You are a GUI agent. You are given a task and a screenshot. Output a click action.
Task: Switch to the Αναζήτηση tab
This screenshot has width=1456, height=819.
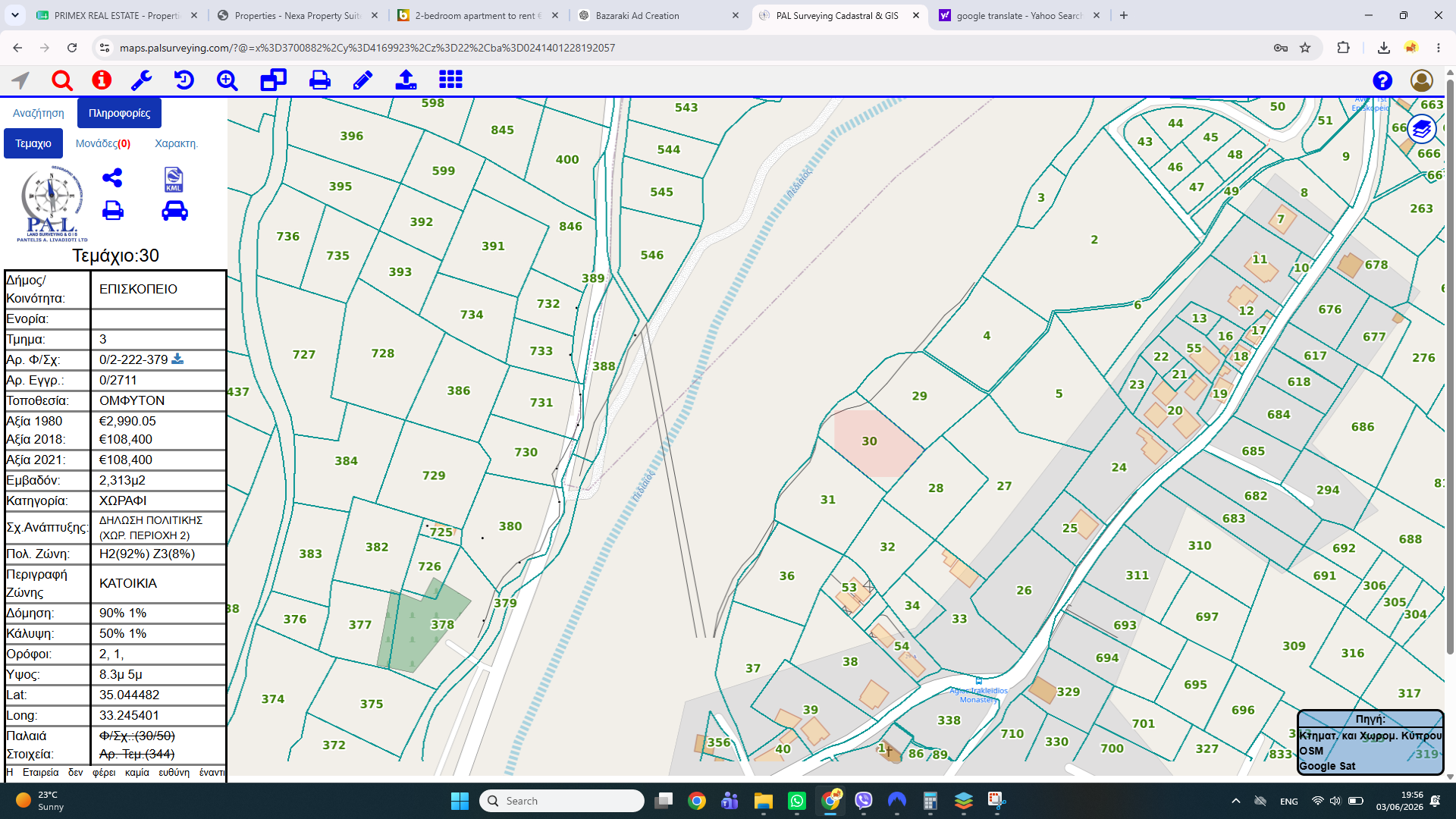click(39, 113)
